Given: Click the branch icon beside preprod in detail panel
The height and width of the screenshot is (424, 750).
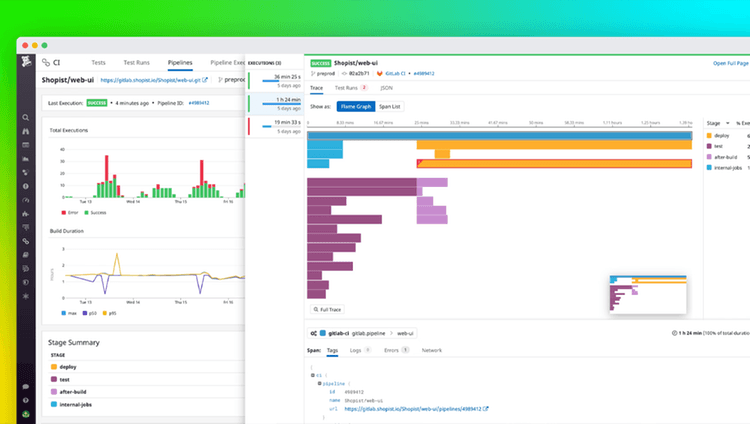Looking at the screenshot, I should (313, 73).
